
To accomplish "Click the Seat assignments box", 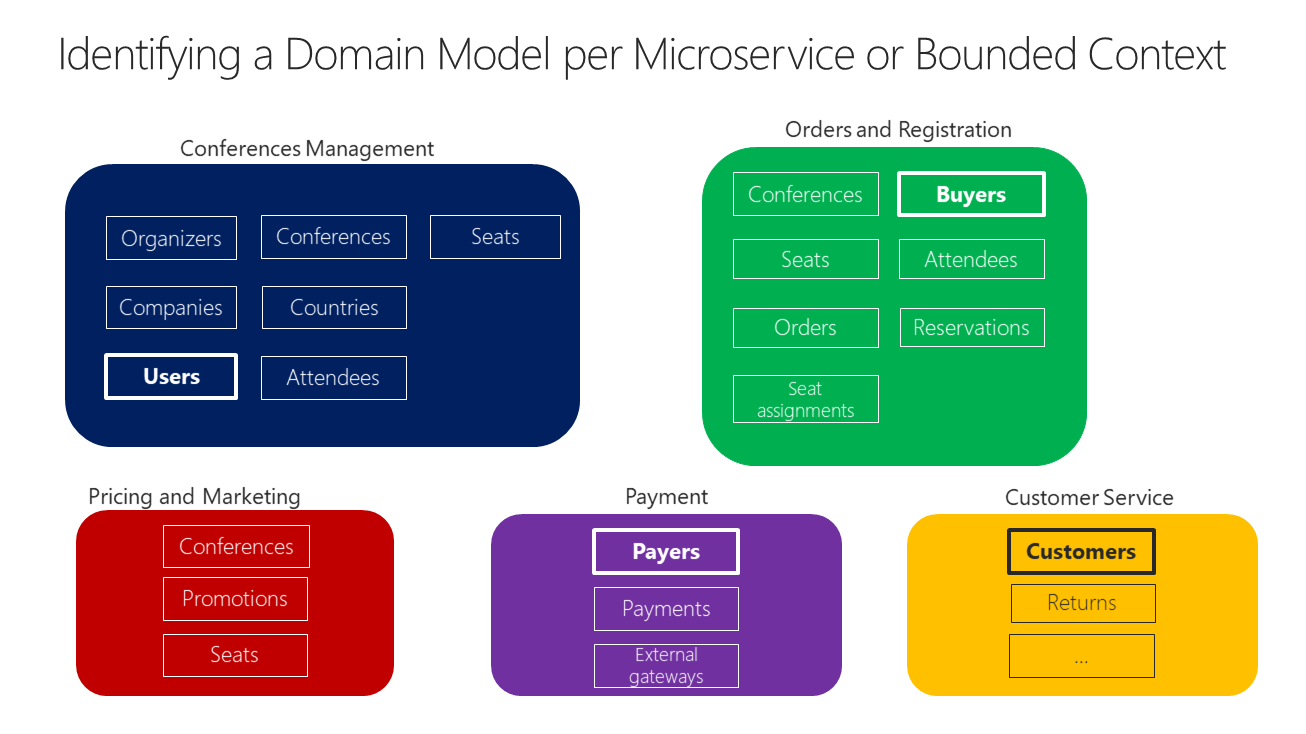I will pos(805,398).
